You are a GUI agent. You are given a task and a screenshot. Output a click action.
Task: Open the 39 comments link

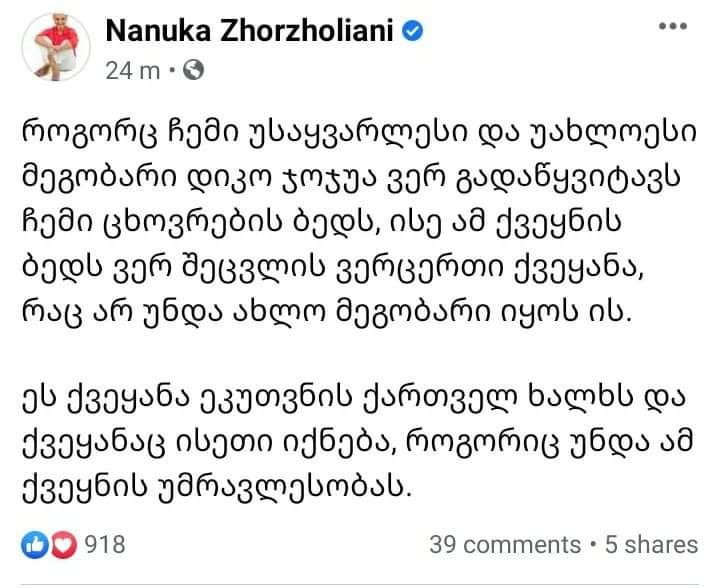pos(503,544)
